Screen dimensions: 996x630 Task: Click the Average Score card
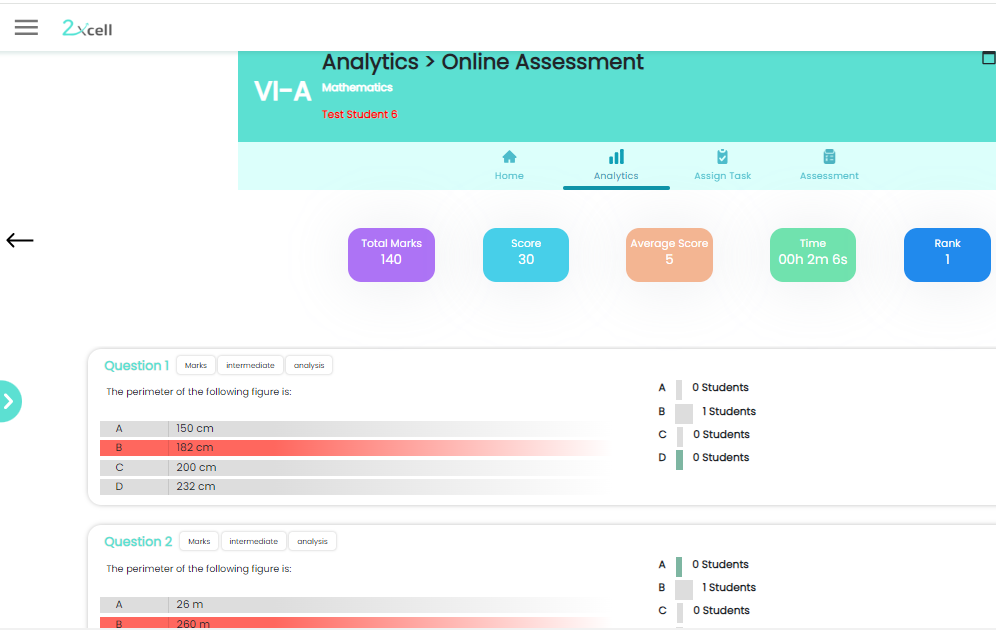(669, 254)
